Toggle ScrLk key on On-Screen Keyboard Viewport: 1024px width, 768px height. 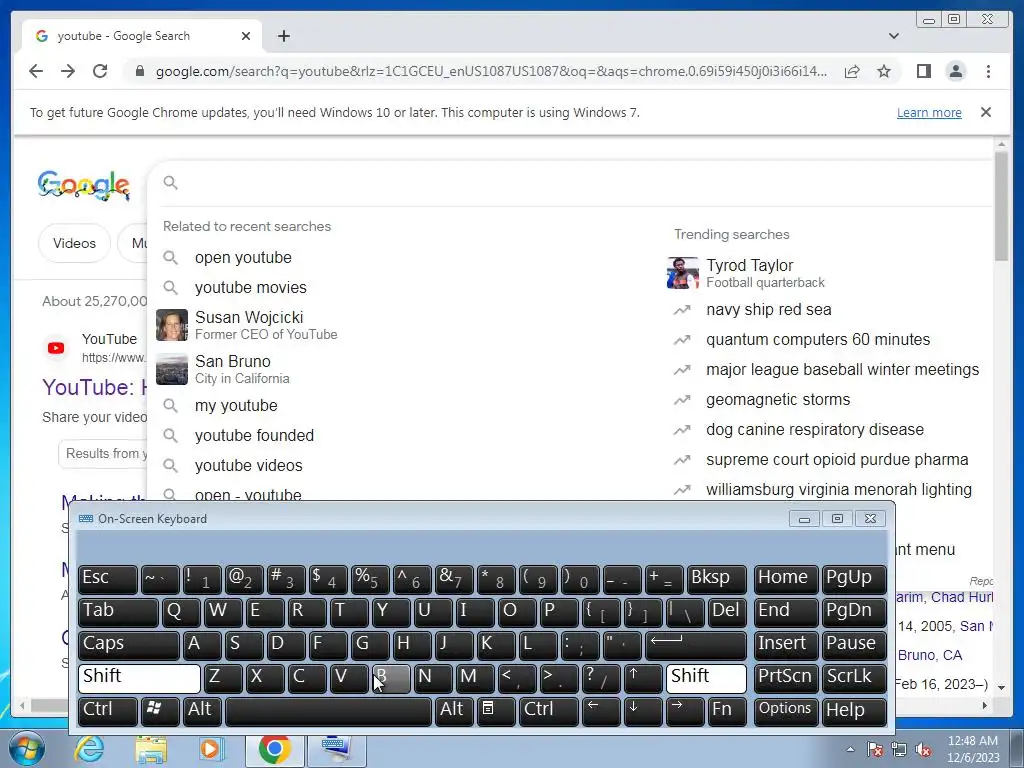[x=854, y=677]
